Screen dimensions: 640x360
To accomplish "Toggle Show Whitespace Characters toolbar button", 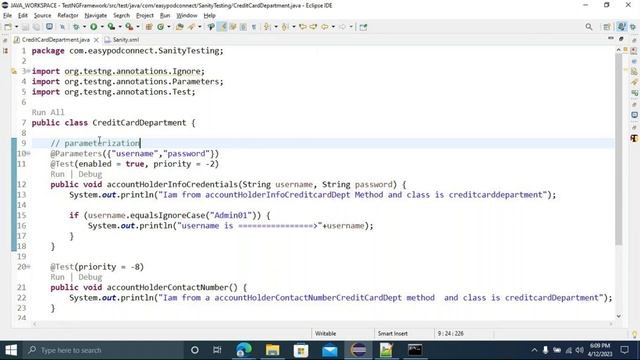I will click(x=254, y=27).
